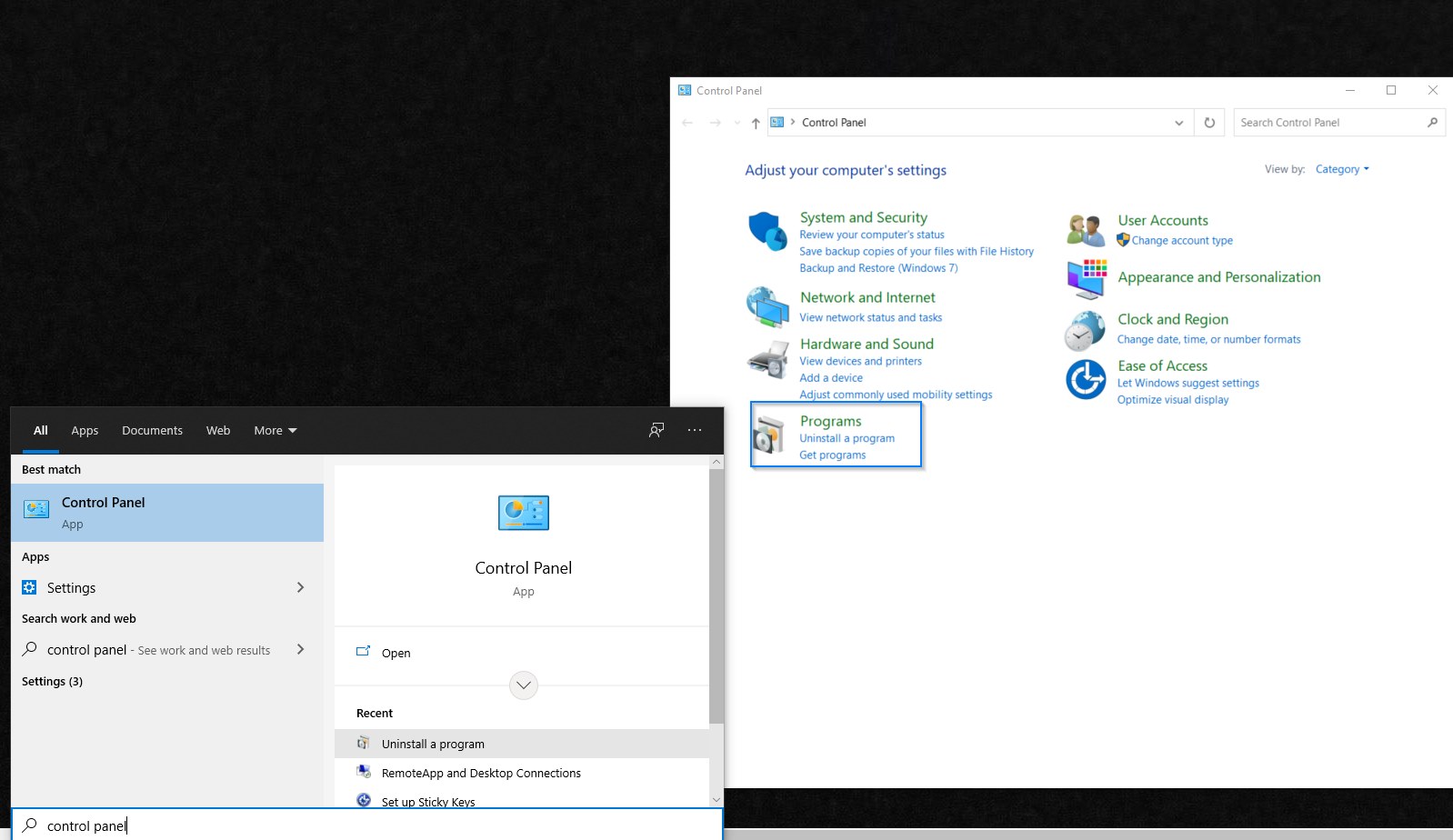The height and width of the screenshot is (840, 1453).
Task: Open Set up Sticky Keys recent item
Action: (522, 798)
